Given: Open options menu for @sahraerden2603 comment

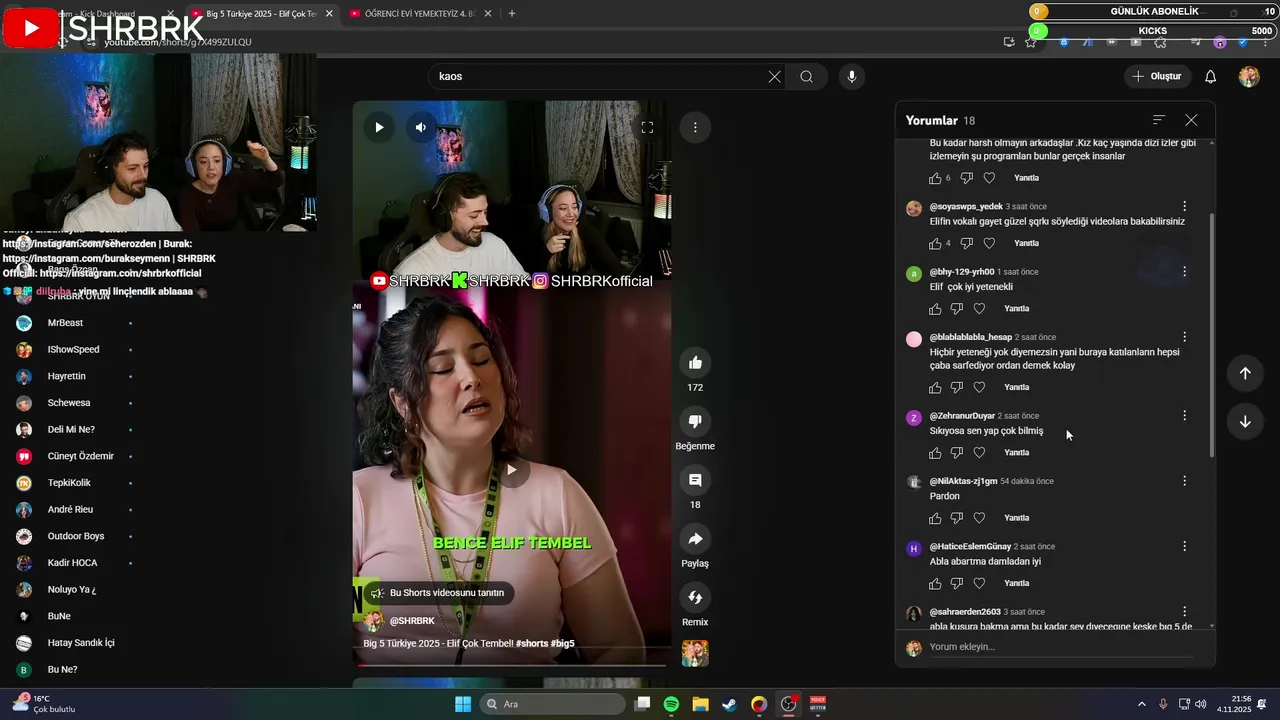Looking at the screenshot, I should (x=1185, y=611).
